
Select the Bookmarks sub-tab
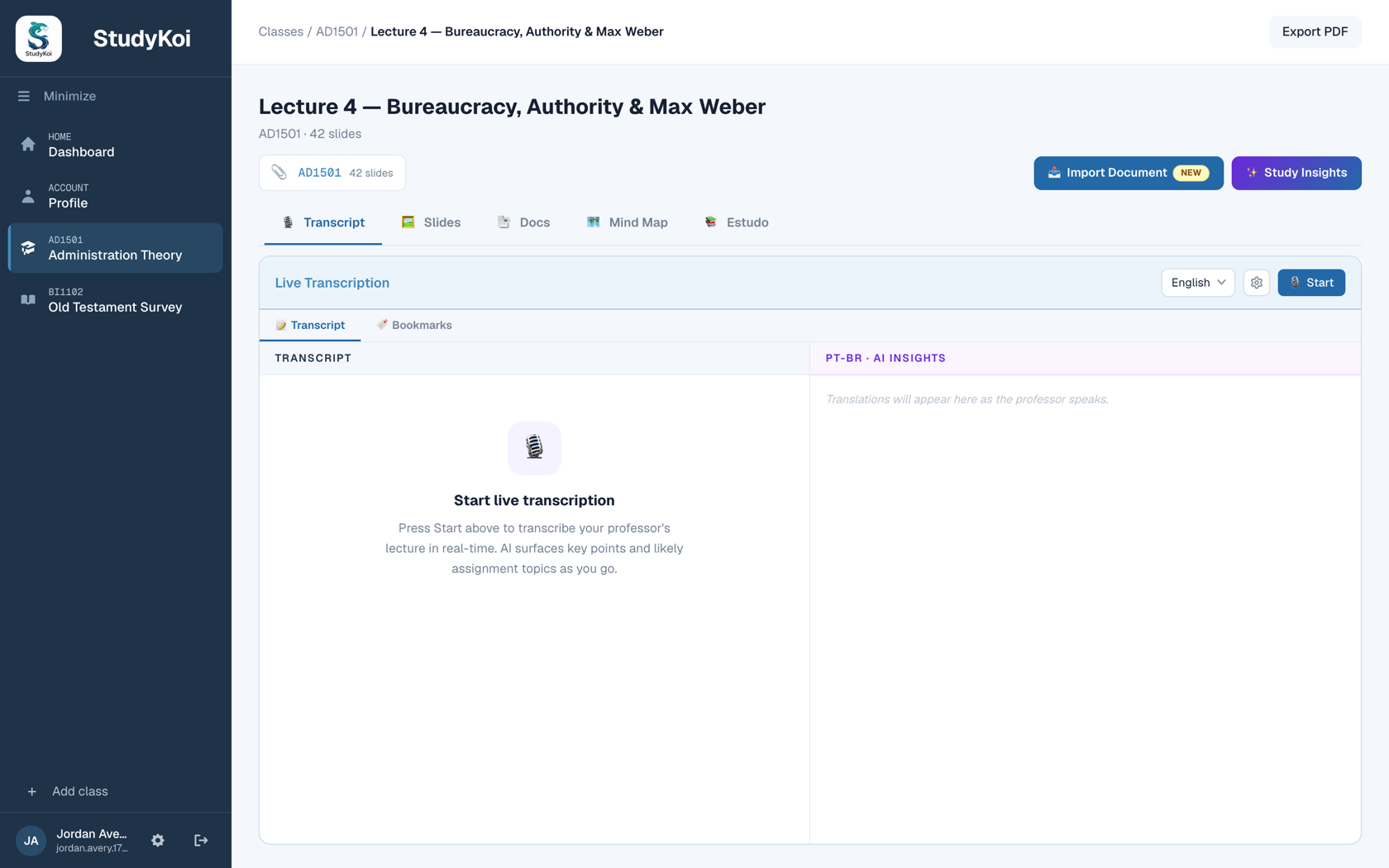[x=414, y=326]
